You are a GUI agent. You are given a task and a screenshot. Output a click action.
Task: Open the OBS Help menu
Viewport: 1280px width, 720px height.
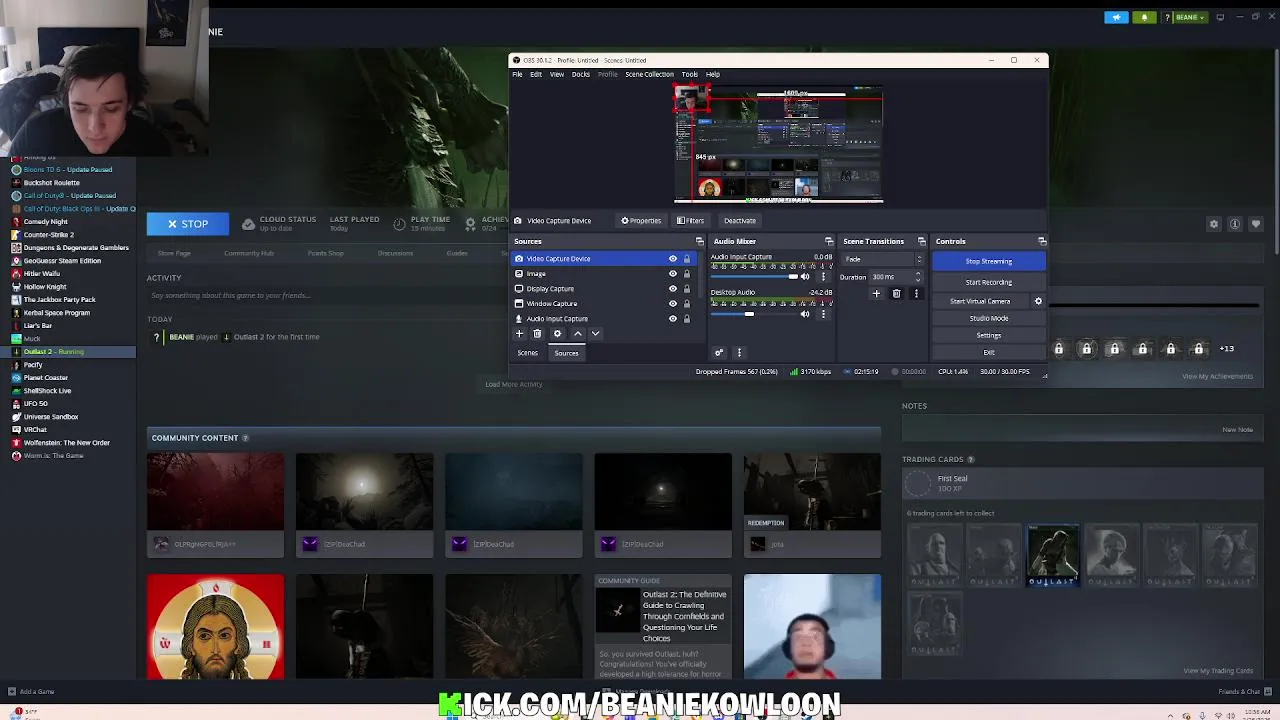tap(713, 74)
